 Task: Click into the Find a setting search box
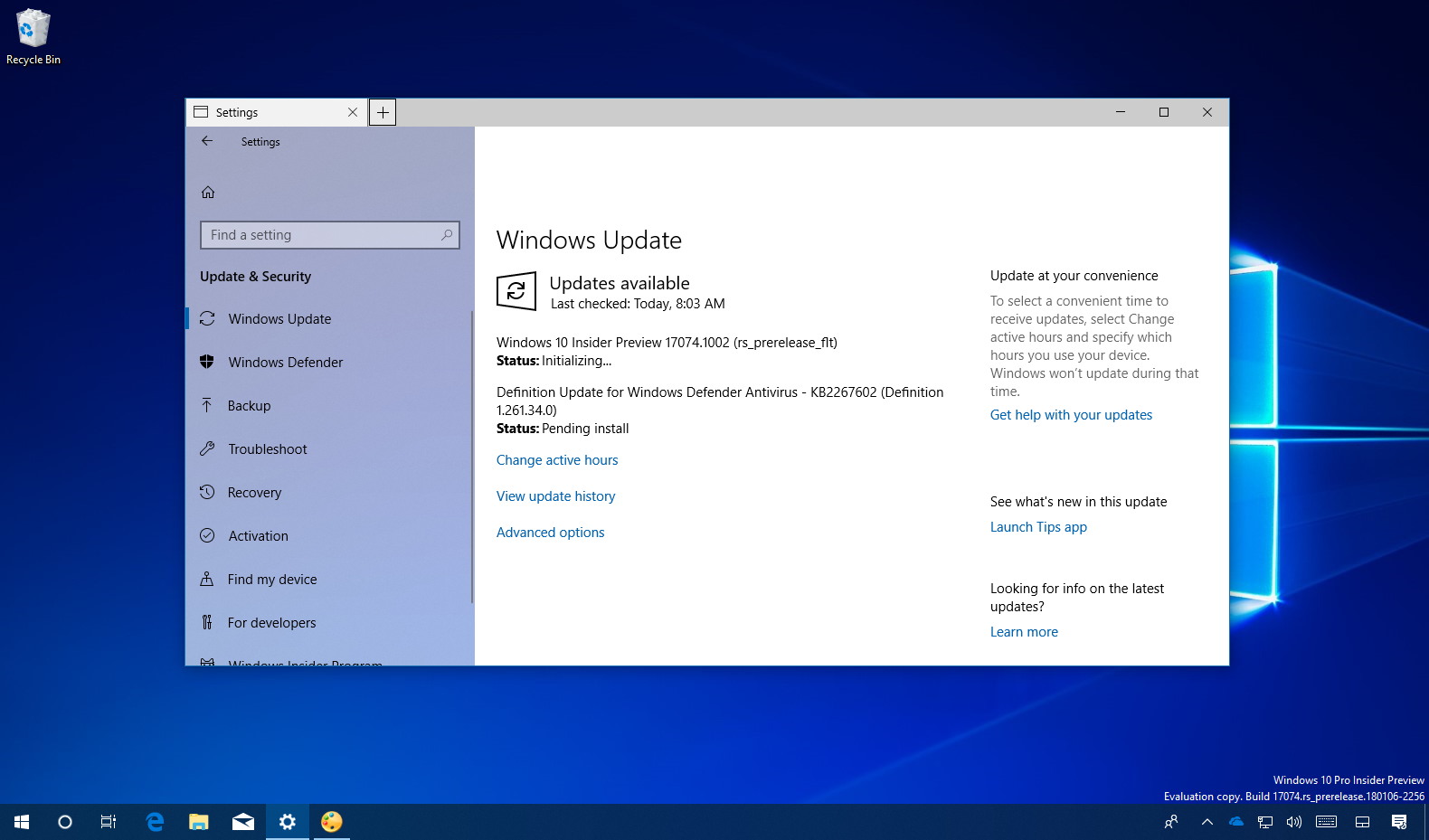tap(330, 235)
